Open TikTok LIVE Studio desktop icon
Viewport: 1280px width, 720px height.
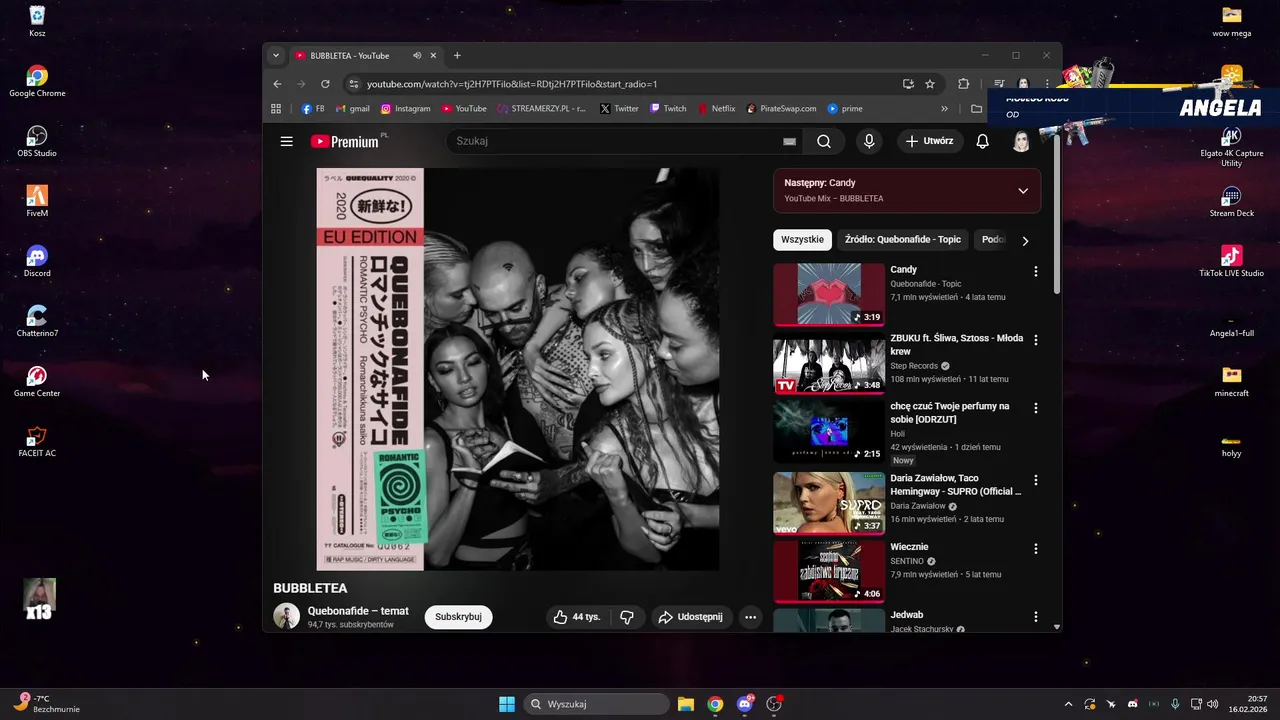(1231, 261)
